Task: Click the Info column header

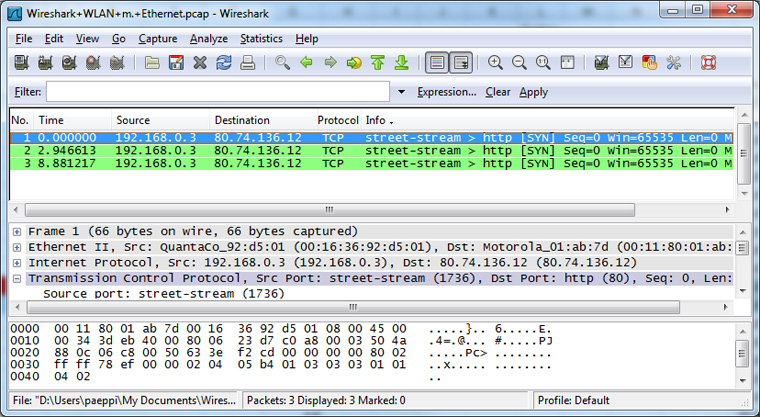Action: 548,120
